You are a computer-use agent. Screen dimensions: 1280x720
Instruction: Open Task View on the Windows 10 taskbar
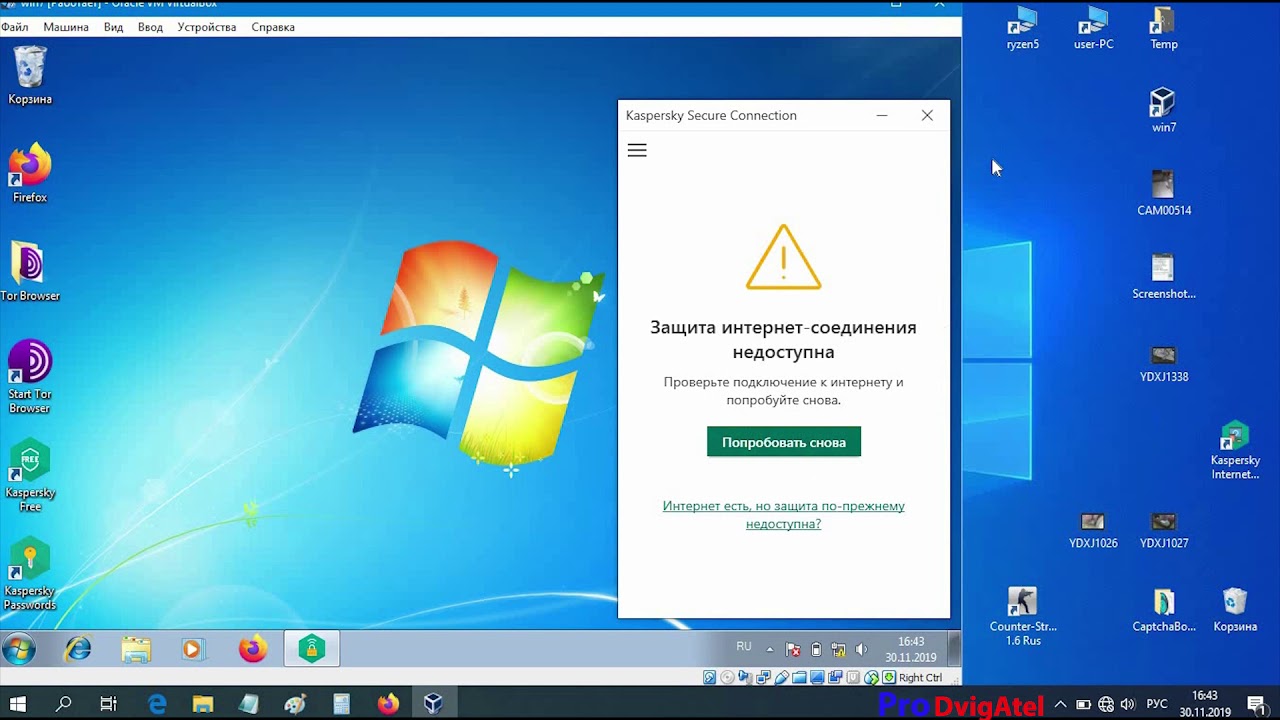(109, 704)
